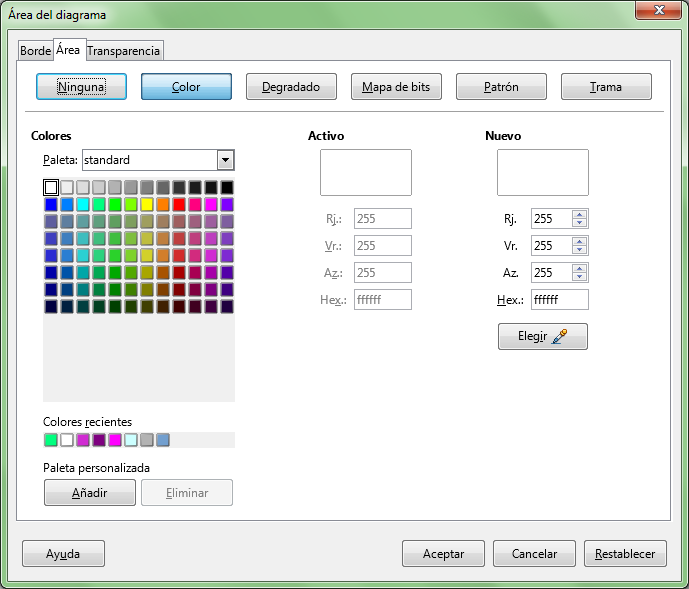The image size is (689, 589).
Task: Choose the Degradado fill option
Action: 291,87
